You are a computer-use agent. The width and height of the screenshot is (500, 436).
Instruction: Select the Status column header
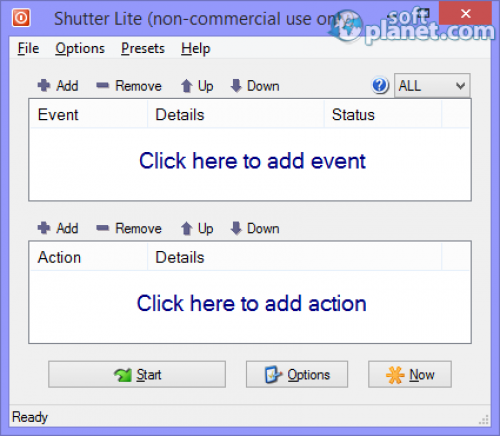[383, 114]
